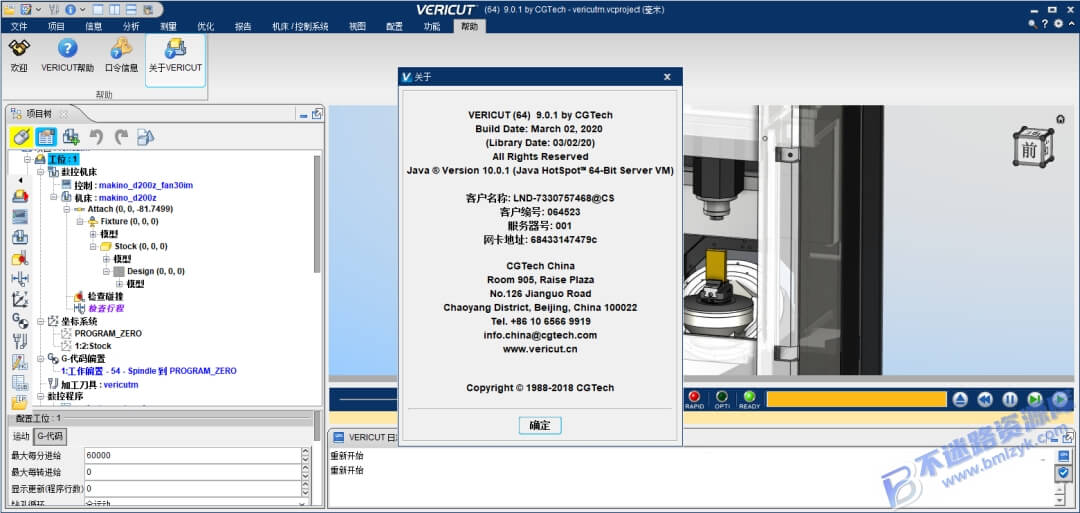Image resolution: width=1080 pixels, height=513 pixels.
Task: Click the tools icon in the title toolbar
Action: coord(53,10)
